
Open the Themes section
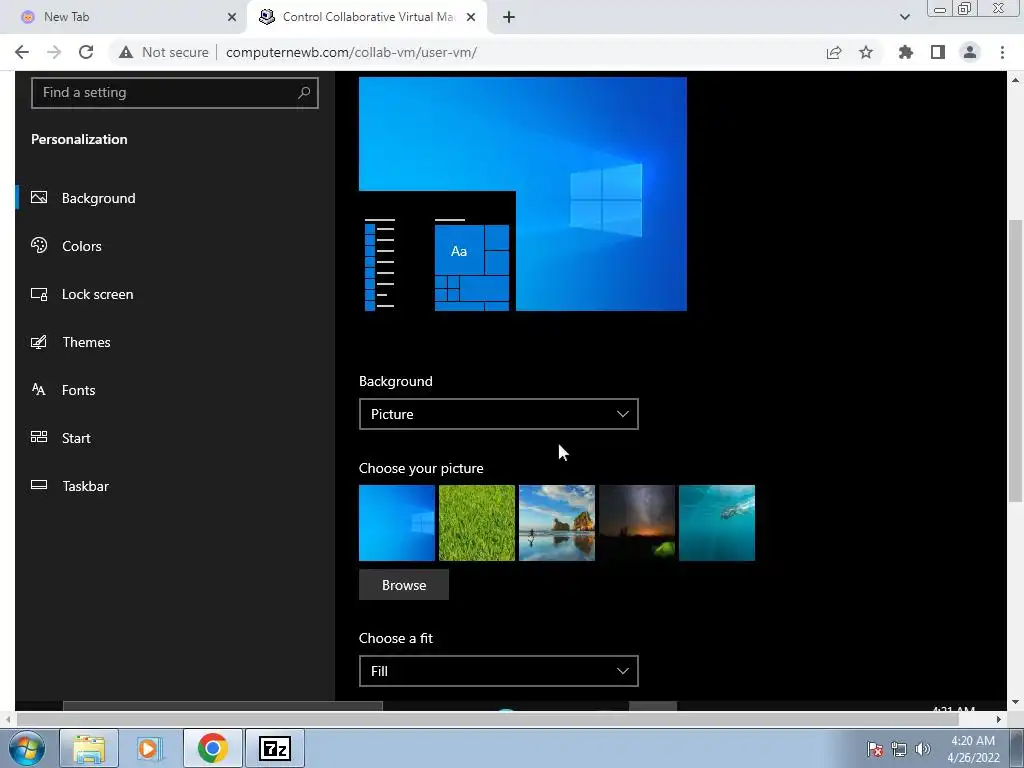point(86,342)
